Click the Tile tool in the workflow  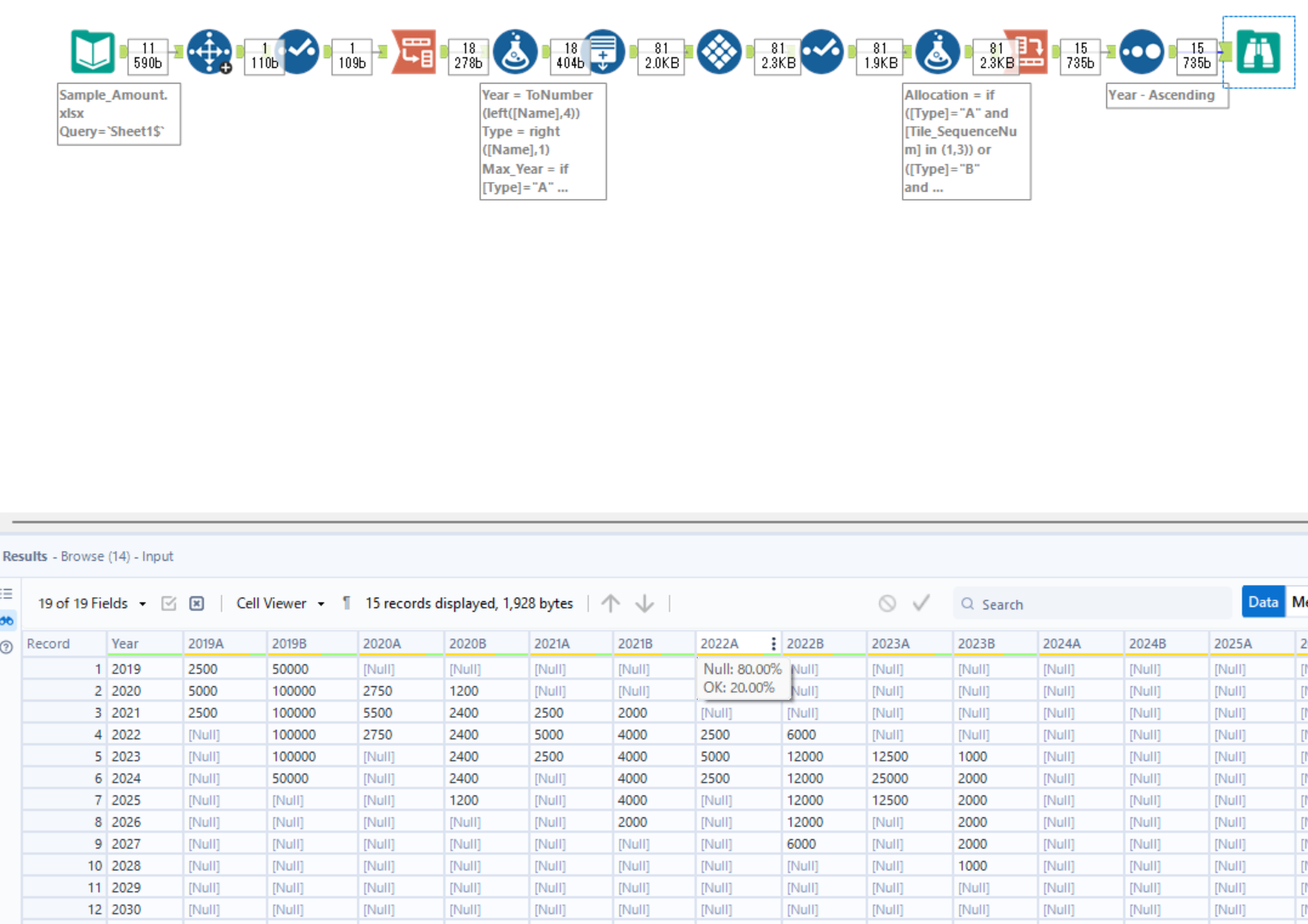719,51
